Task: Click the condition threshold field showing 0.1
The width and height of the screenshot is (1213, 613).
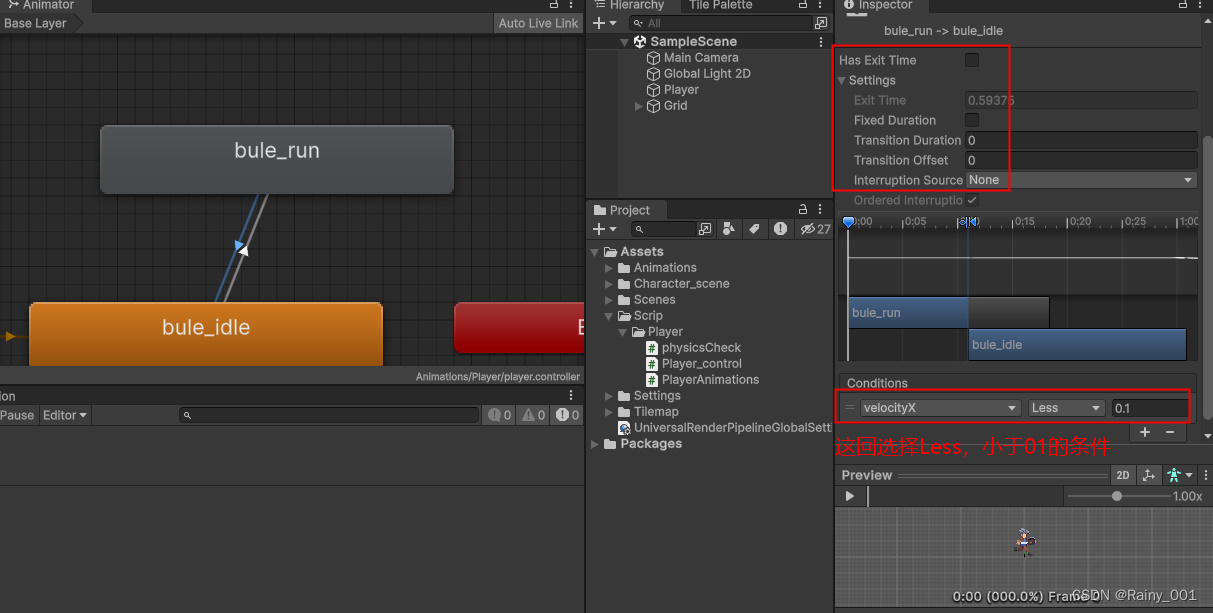Action: (x=1149, y=408)
